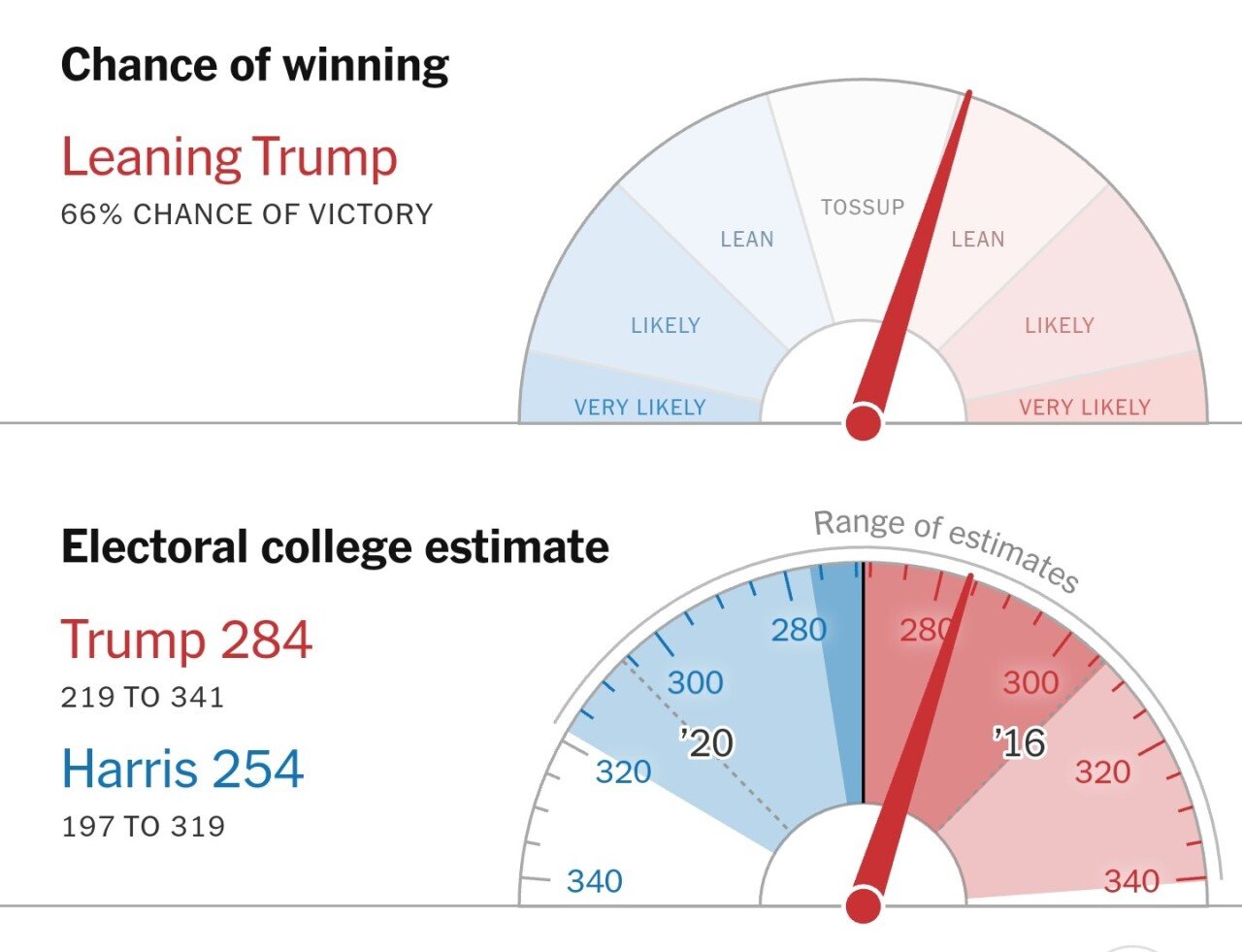Image resolution: width=1242 pixels, height=952 pixels.
Task: Click the electoral college needle pivot
Action: [x=864, y=905]
